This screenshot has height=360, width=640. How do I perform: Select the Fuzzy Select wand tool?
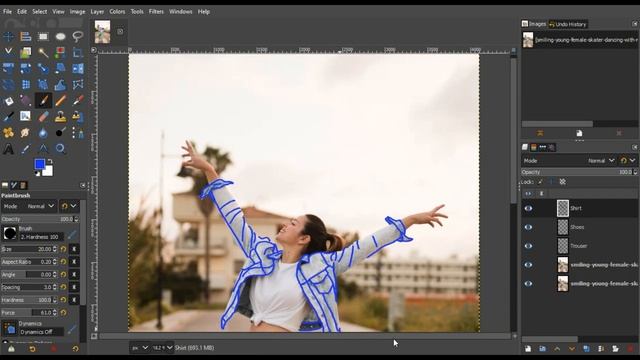coord(43,53)
